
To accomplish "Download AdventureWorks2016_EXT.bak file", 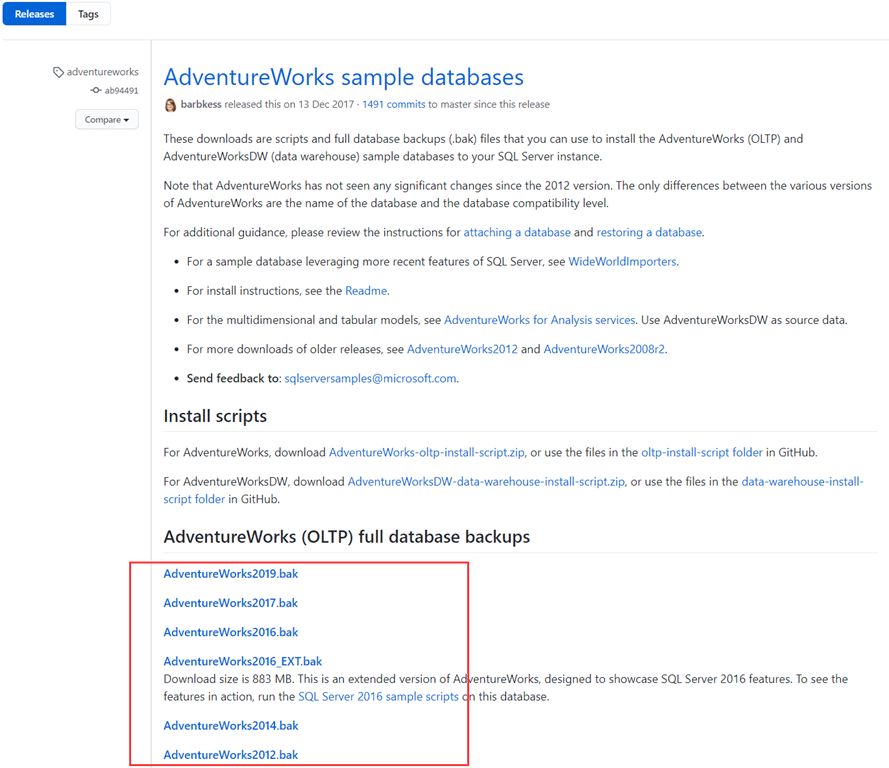I will point(242,661).
